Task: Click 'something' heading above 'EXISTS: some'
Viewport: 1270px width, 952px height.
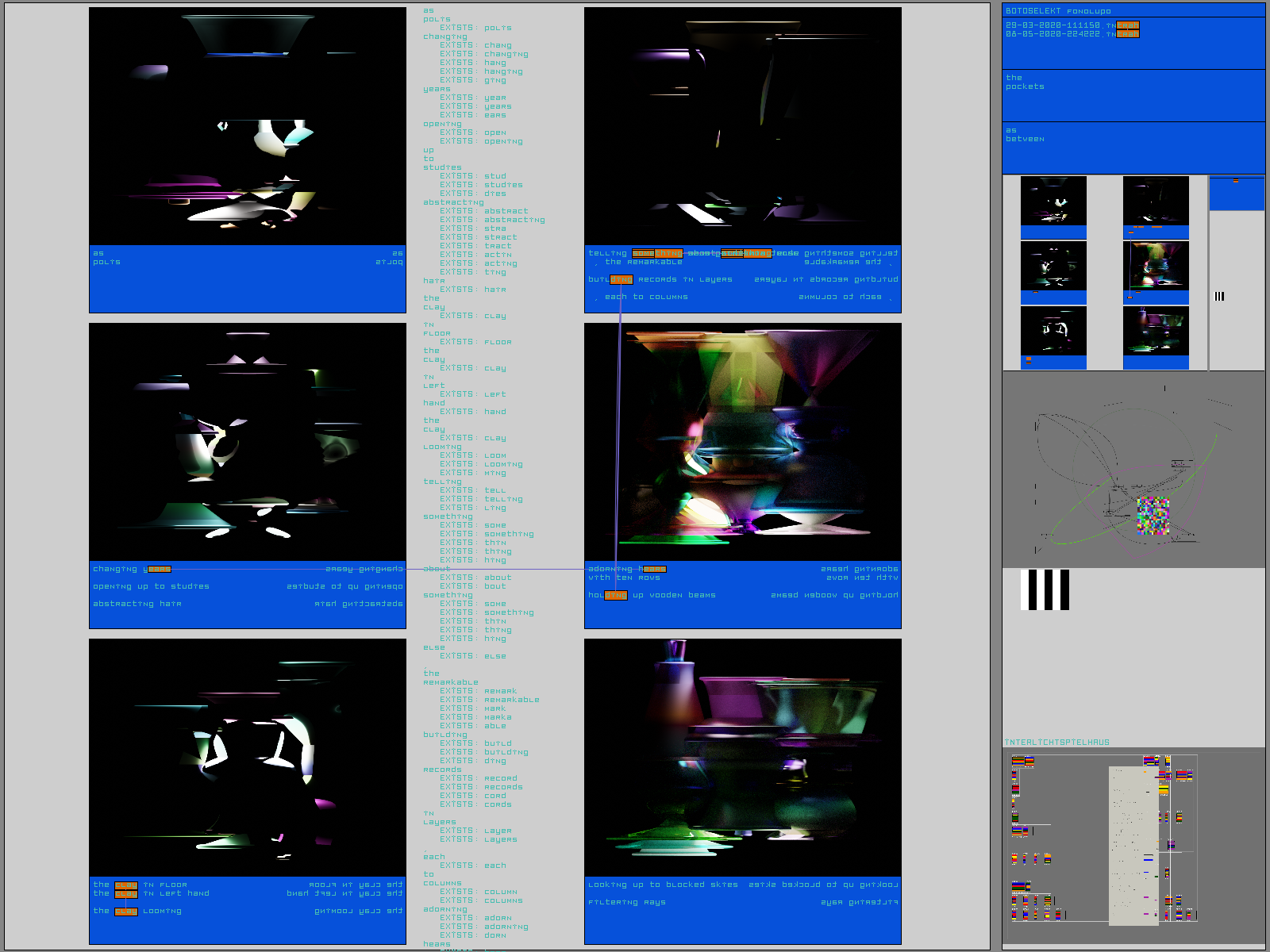Action: coord(448,516)
